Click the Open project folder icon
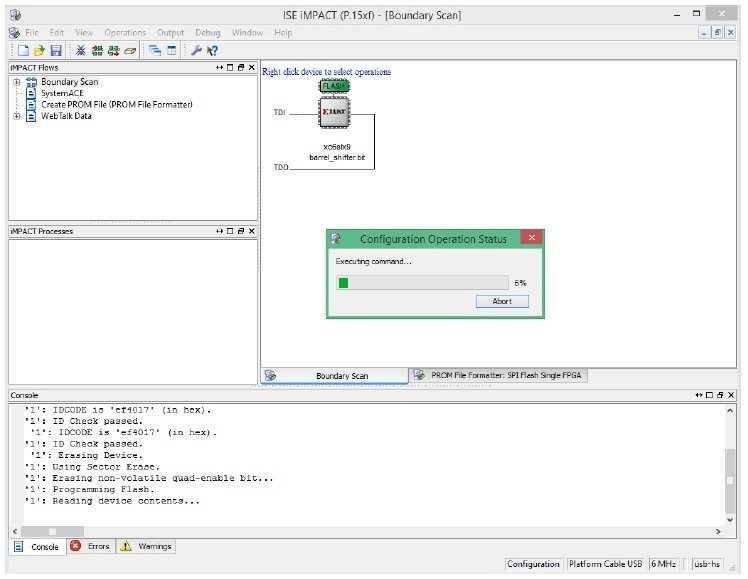 [40, 50]
